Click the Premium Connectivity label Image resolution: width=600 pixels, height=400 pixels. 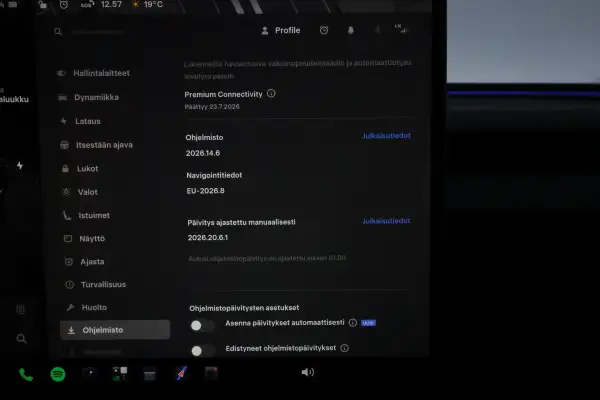point(223,94)
